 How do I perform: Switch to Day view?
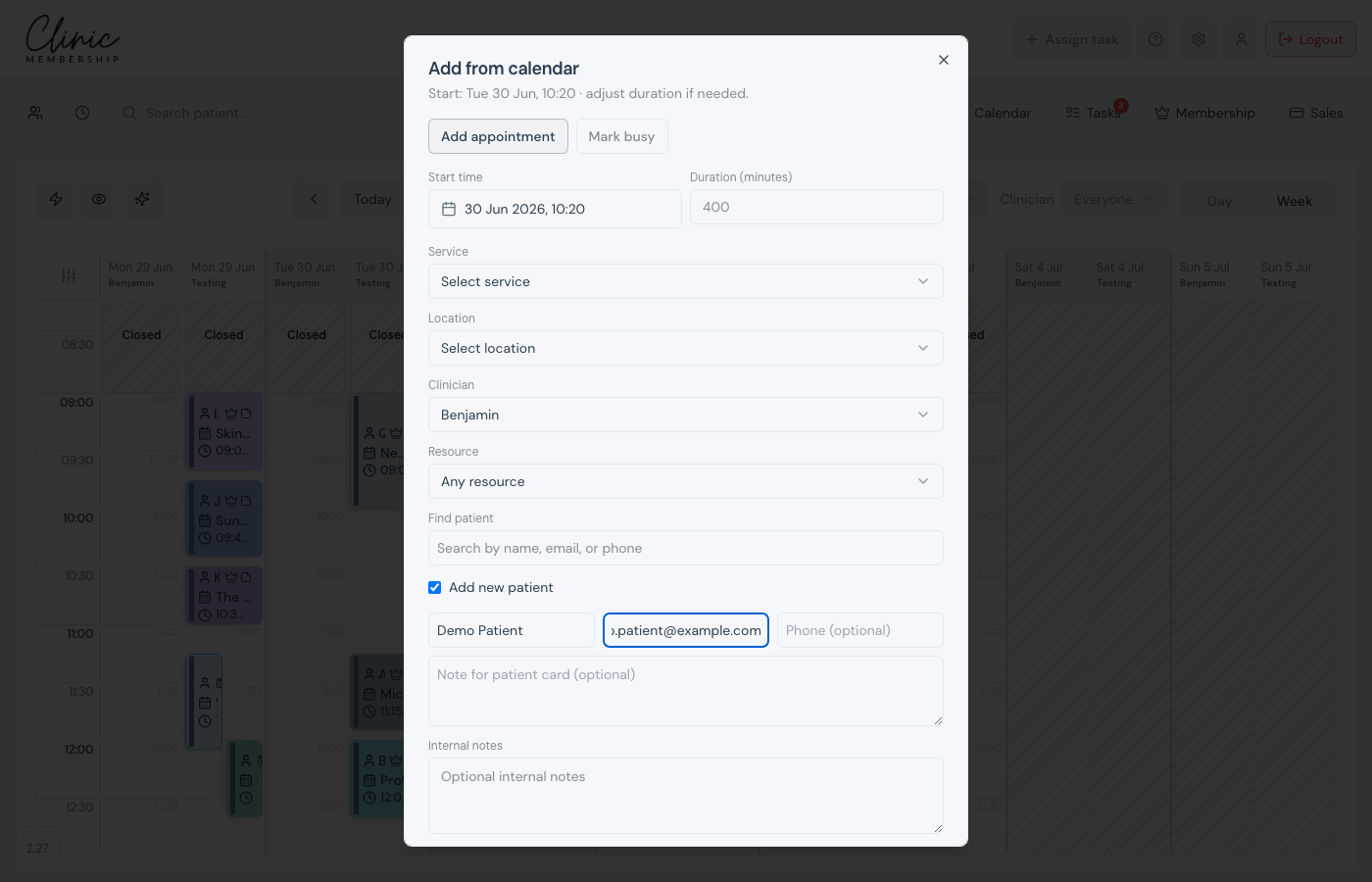pos(1219,201)
